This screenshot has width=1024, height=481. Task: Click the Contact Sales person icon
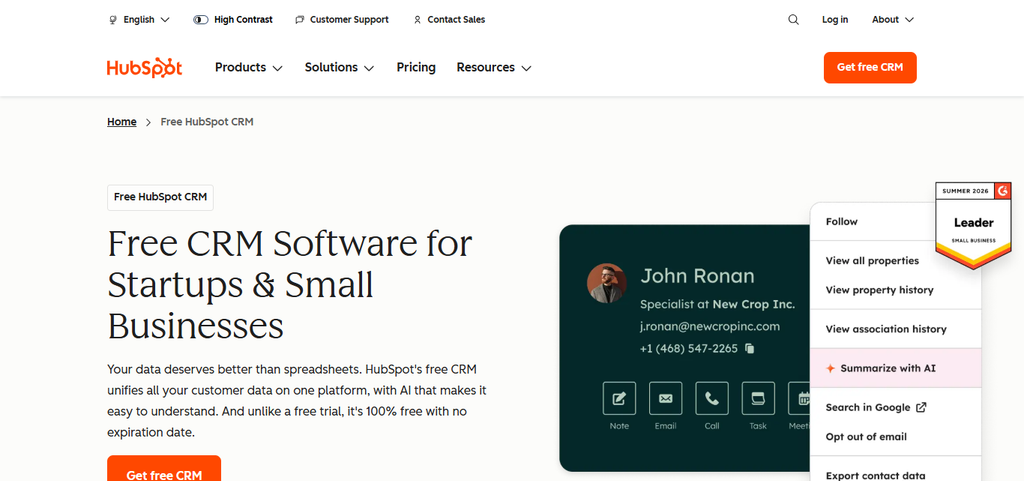click(x=417, y=20)
